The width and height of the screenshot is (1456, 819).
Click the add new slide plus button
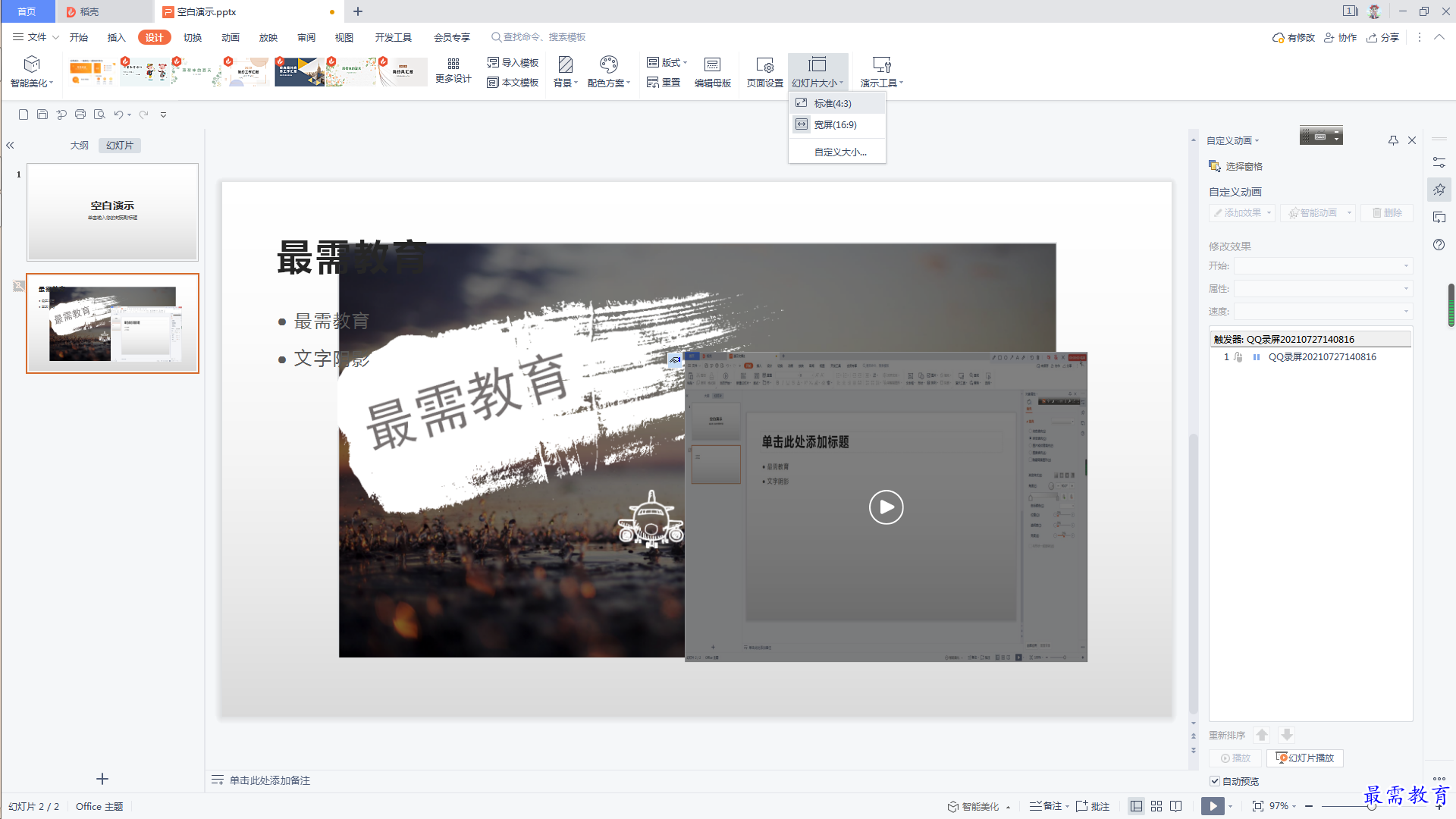pos(102,779)
